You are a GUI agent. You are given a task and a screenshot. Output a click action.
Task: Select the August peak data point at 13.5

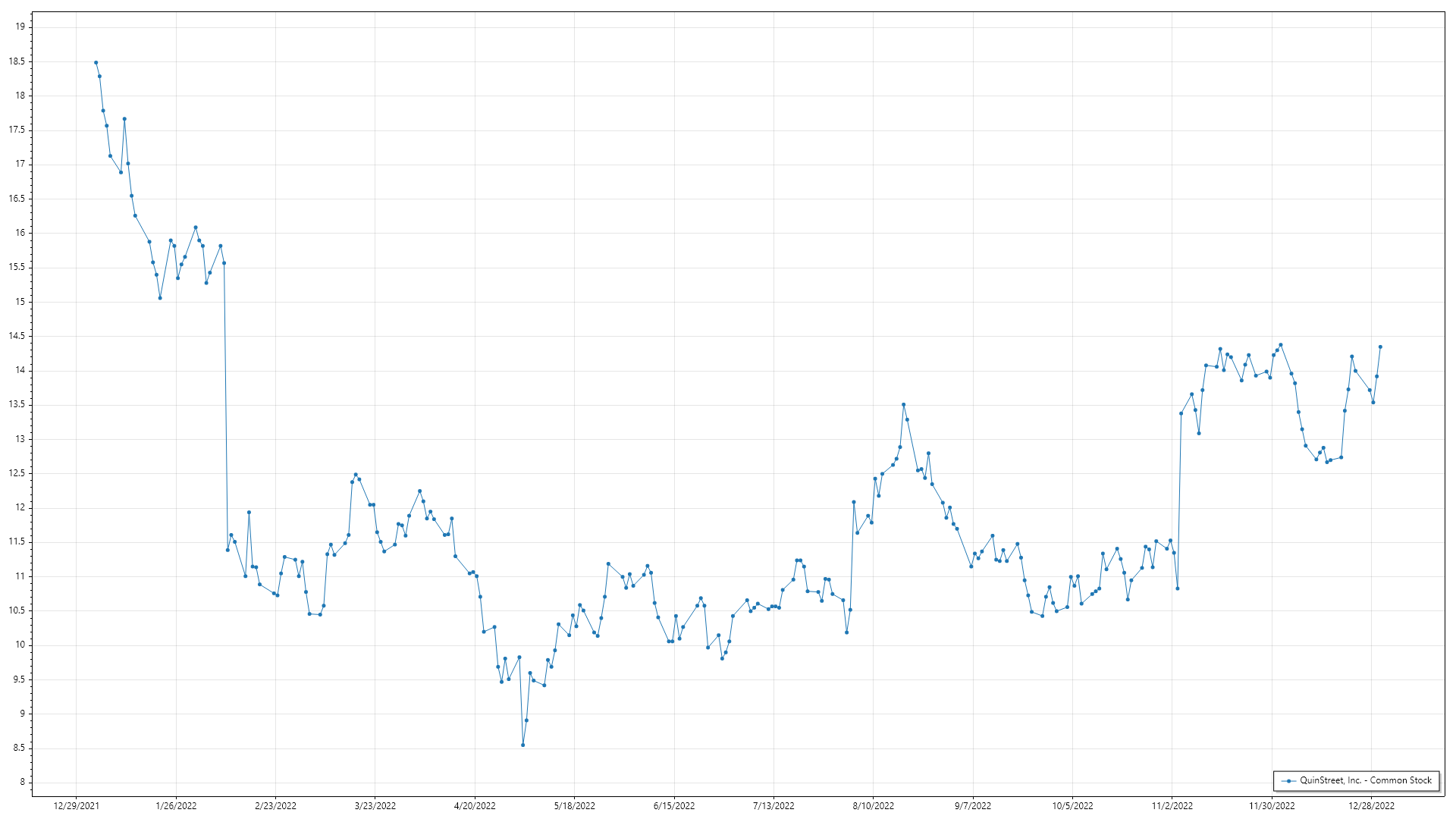(x=903, y=404)
